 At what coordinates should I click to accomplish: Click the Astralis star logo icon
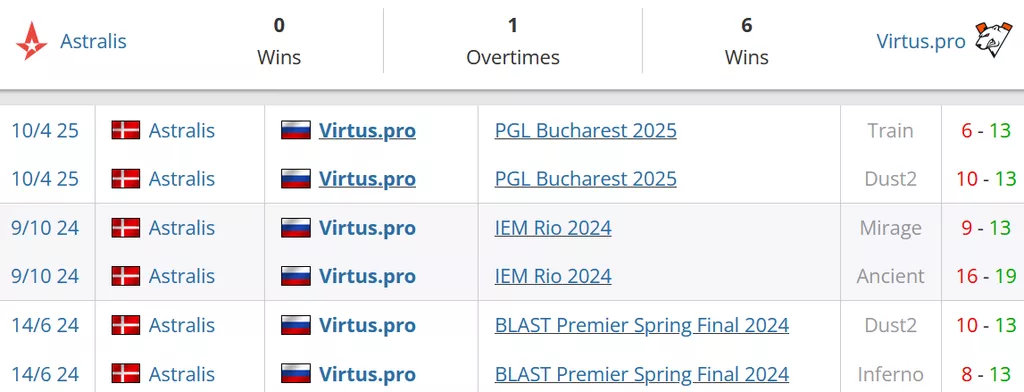[31, 41]
